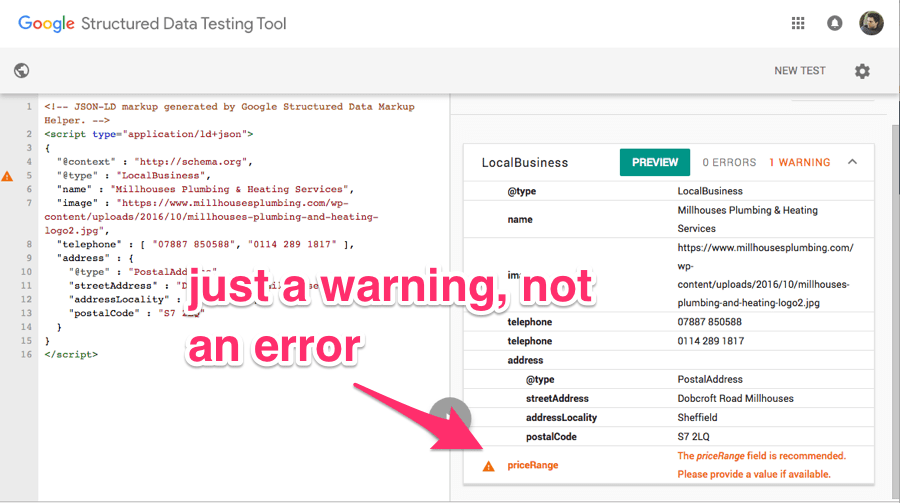Collapse the LocalBusiness results panel
The width and height of the screenshot is (900, 503).
pos(852,162)
